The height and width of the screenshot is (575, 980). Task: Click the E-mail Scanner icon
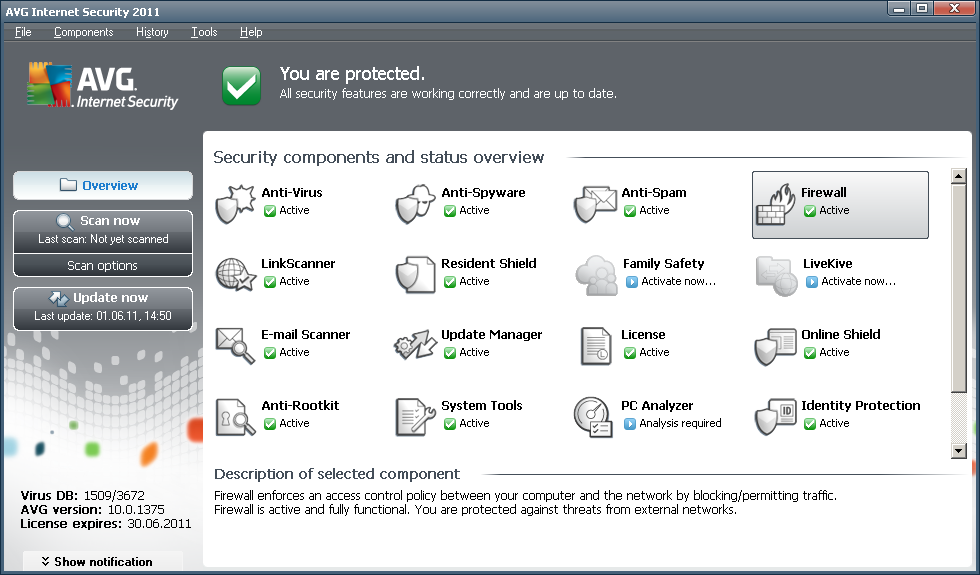point(236,345)
